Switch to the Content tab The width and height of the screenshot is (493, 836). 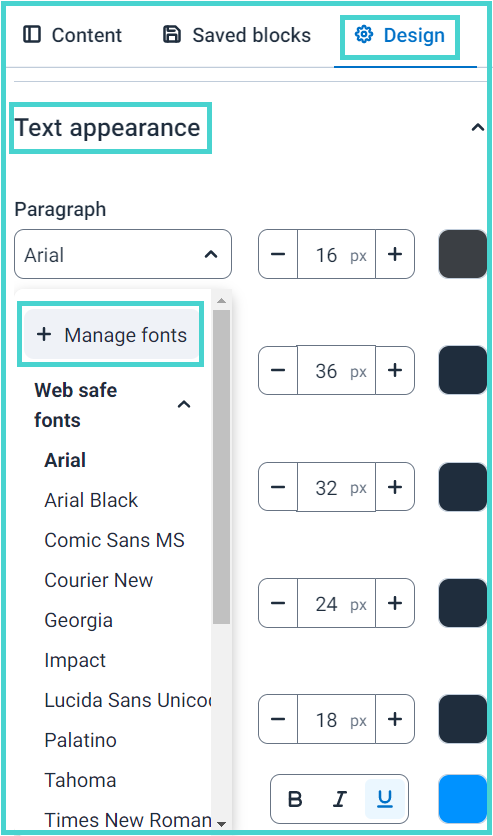click(72, 35)
